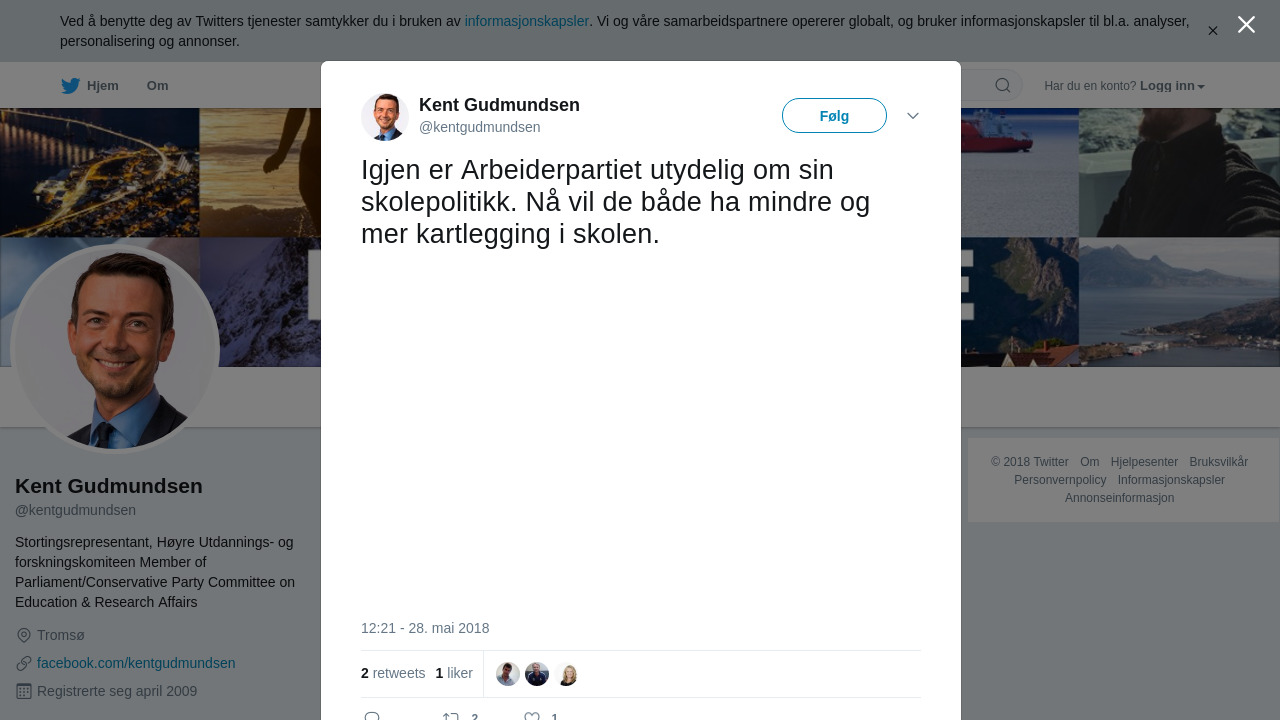1280x720 pixels.
Task: Open facebook.com/kentgudmundsen profile link
Action: coord(136,663)
